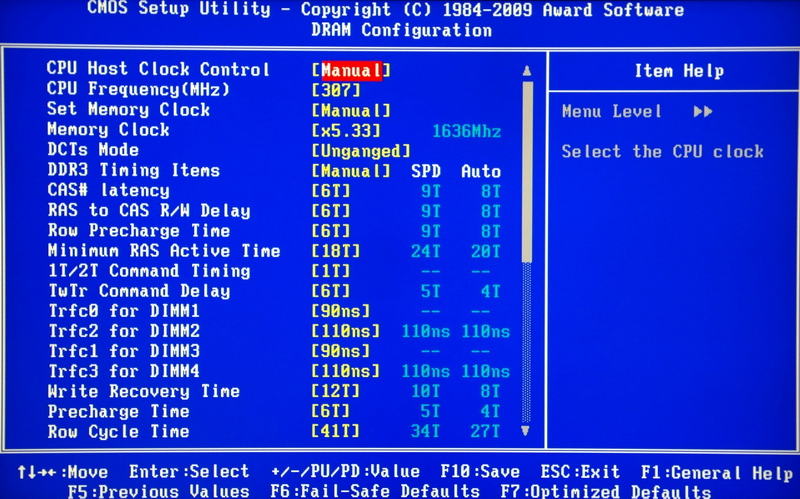Click the Minimum RAS Active Time label
Screen dimensions: 800x499
(164, 251)
